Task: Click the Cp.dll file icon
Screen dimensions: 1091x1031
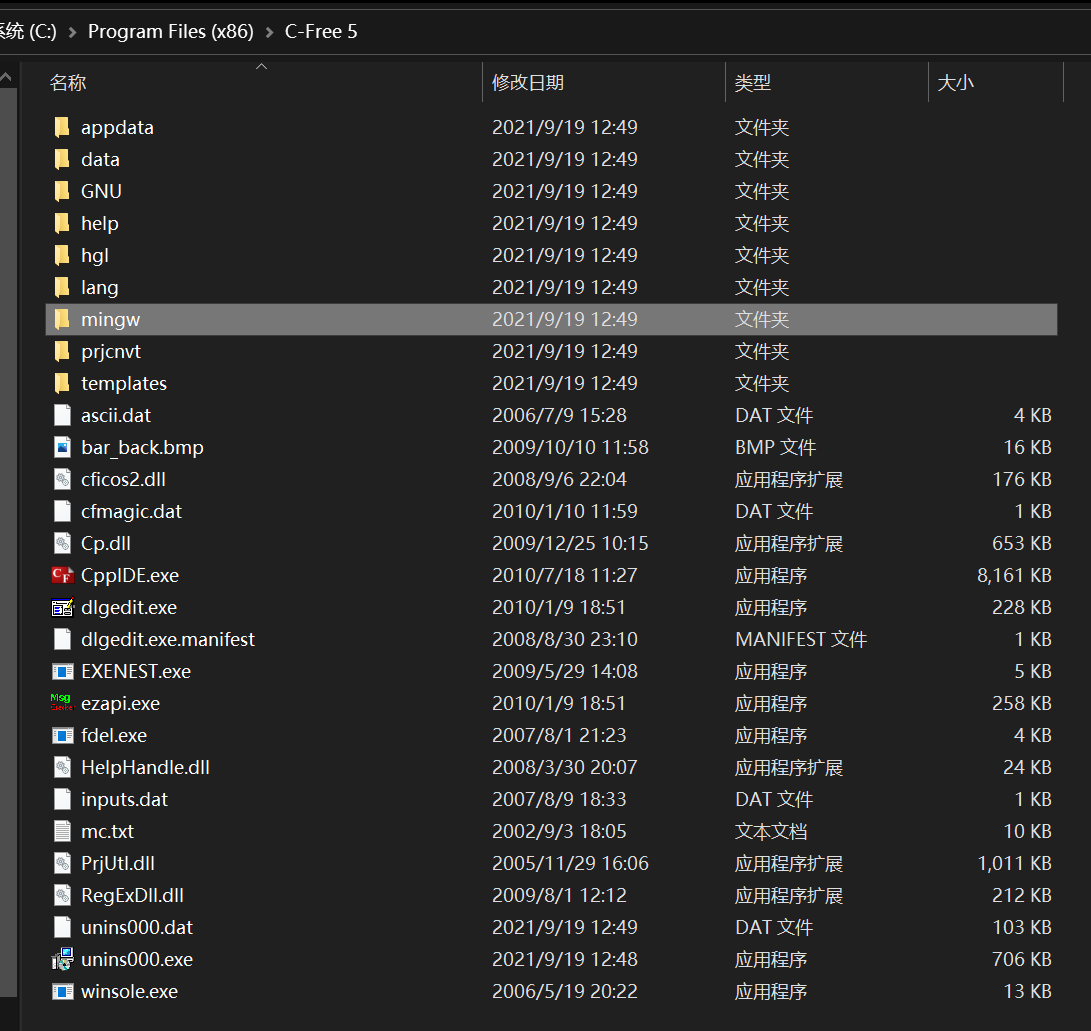Action: pos(63,543)
